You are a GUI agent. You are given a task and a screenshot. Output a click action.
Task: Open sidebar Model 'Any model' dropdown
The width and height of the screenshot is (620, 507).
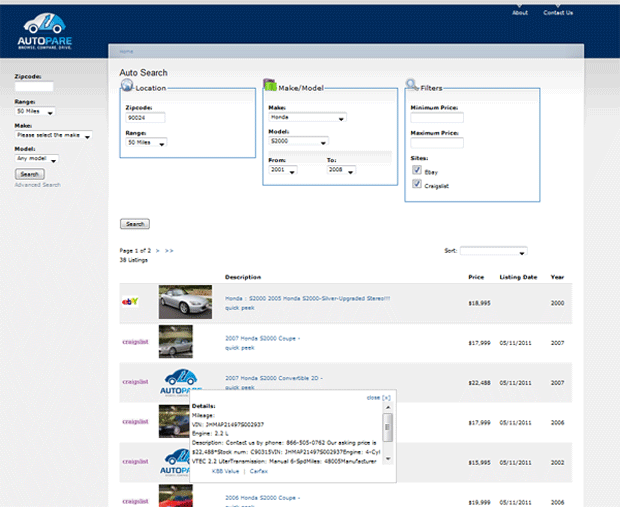[37, 159]
